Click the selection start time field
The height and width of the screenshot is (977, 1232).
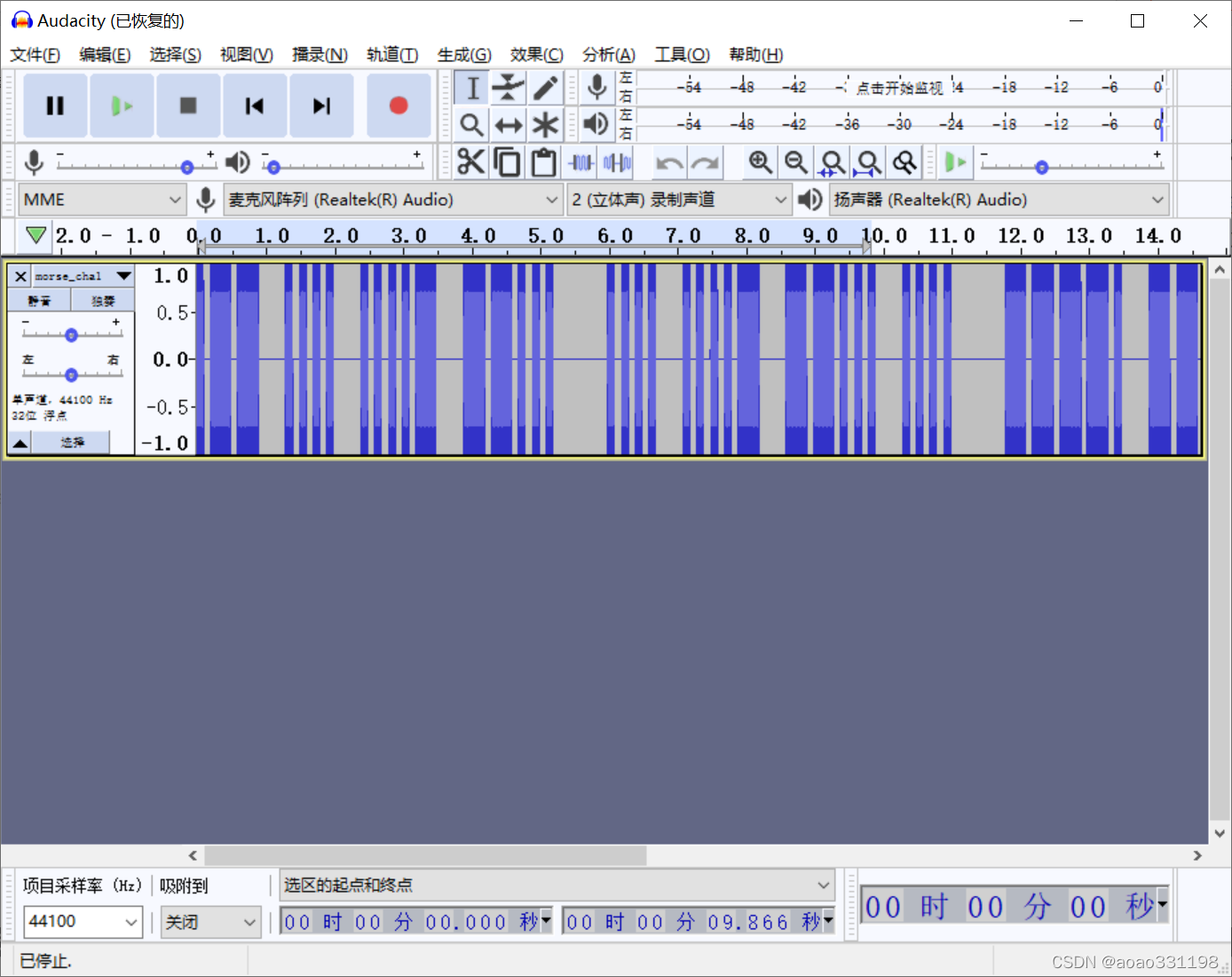[x=417, y=922]
